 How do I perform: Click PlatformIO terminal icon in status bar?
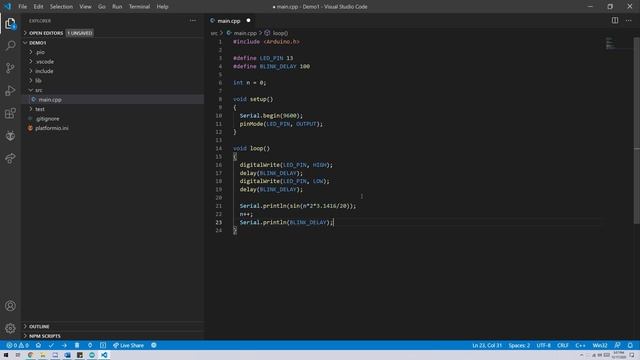coord(103,345)
